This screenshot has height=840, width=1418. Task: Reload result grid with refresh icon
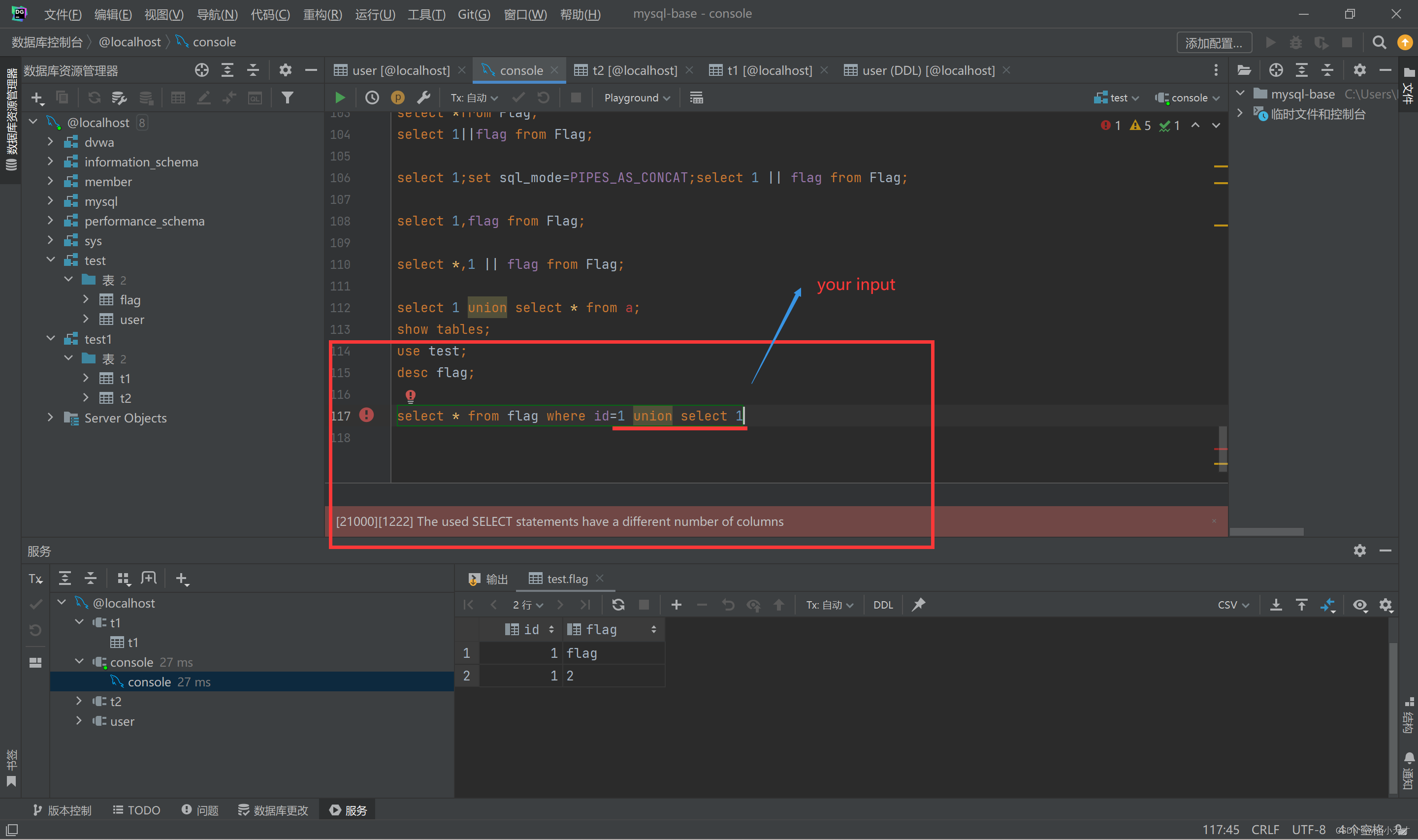tap(618, 605)
